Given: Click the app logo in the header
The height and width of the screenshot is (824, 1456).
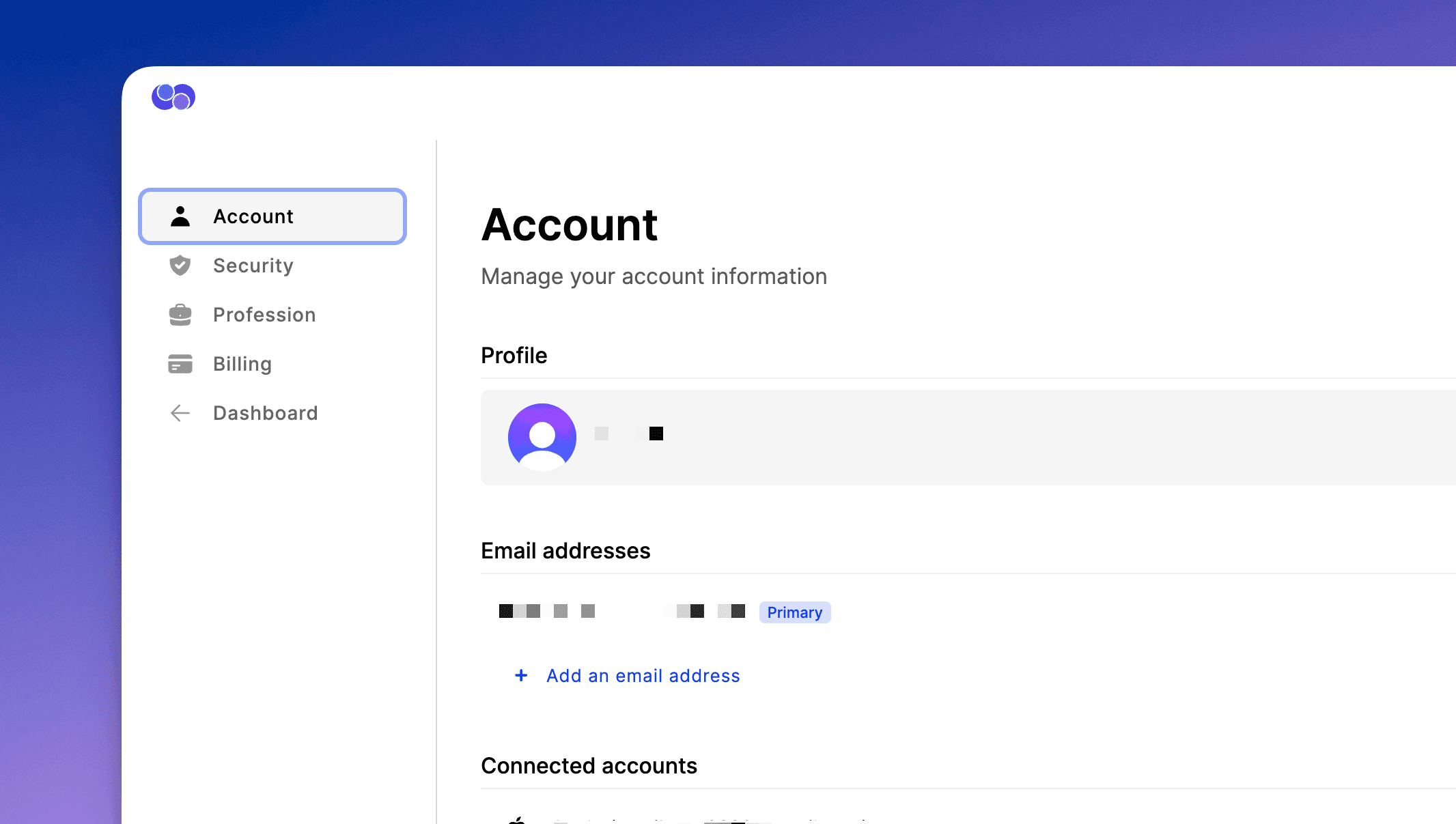Looking at the screenshot, I should (x=173, y=97).
